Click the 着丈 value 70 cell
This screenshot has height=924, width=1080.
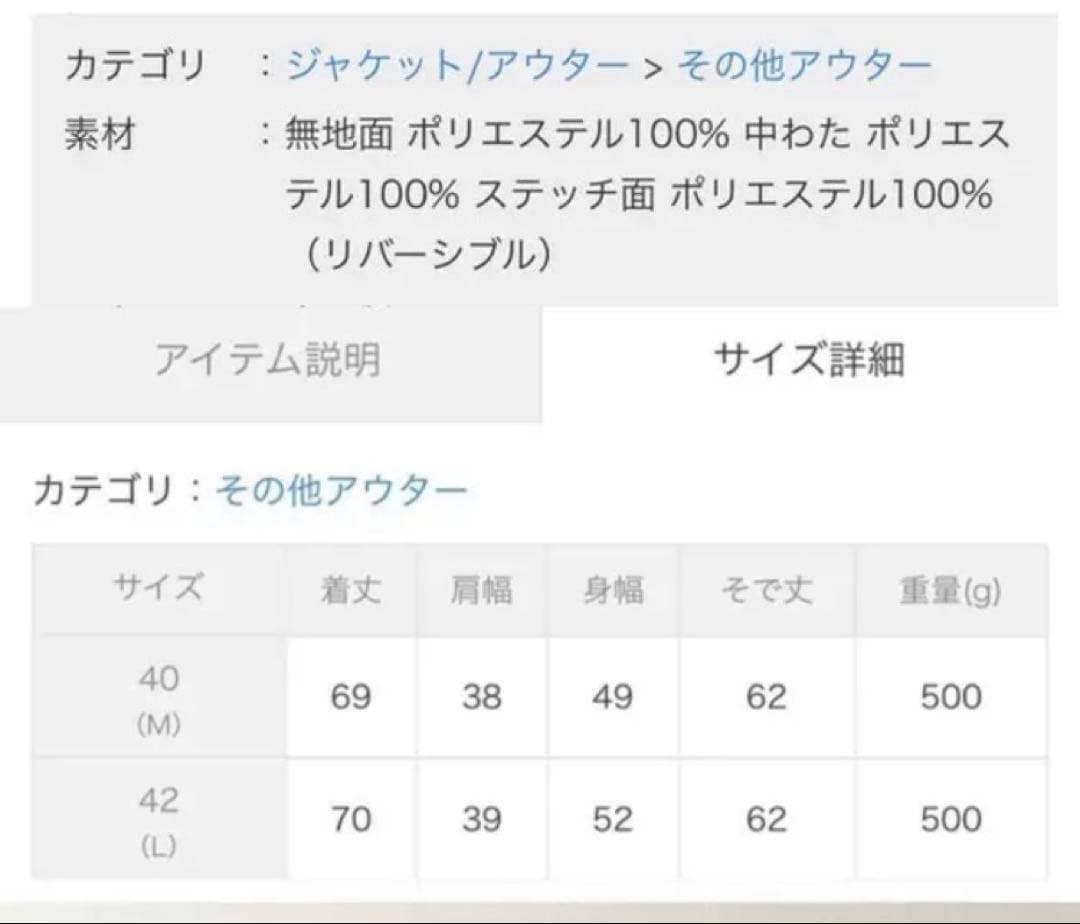click(x=351, y=820)
